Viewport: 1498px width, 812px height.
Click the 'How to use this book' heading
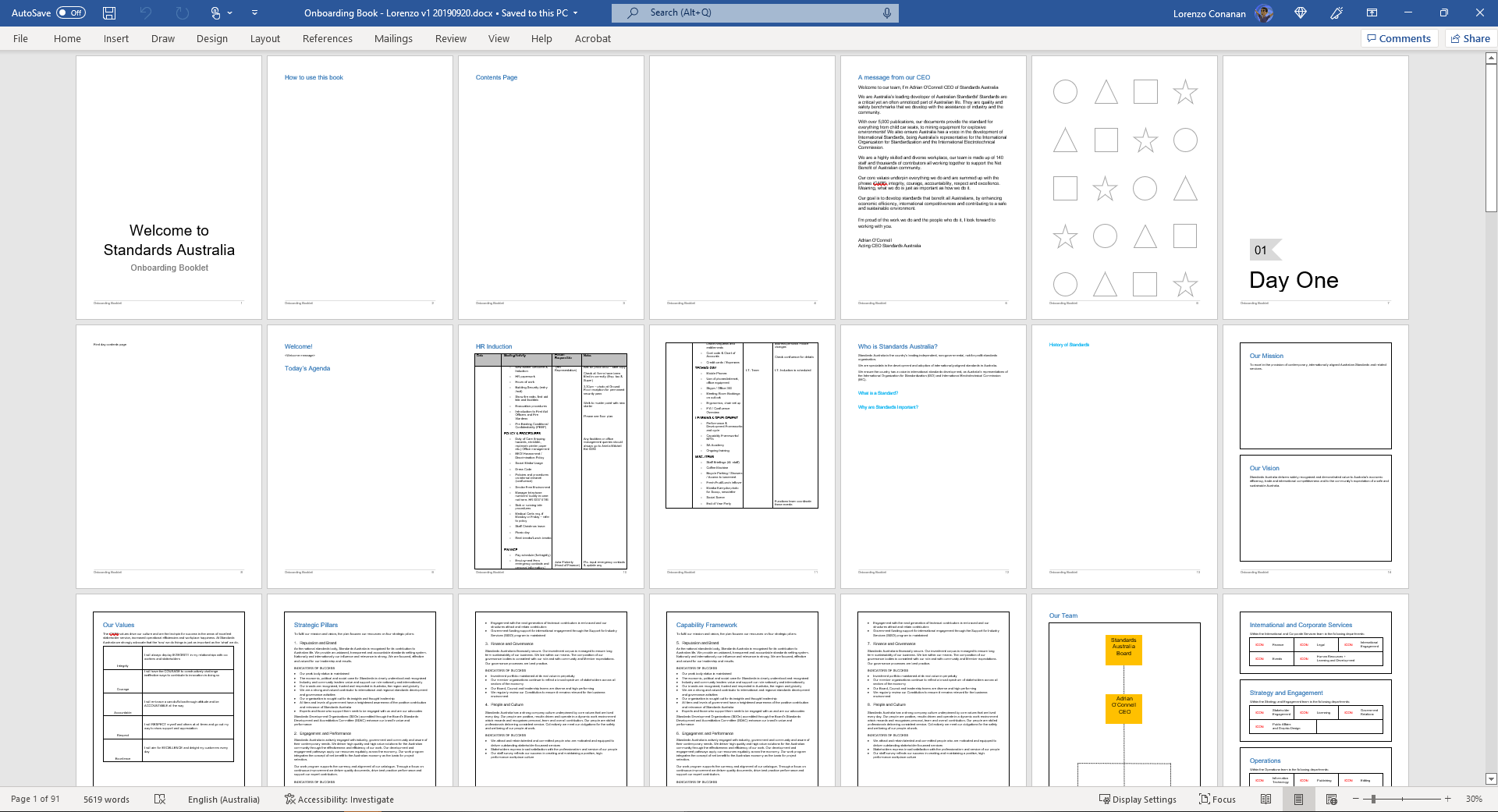click(x=314, y=77)
